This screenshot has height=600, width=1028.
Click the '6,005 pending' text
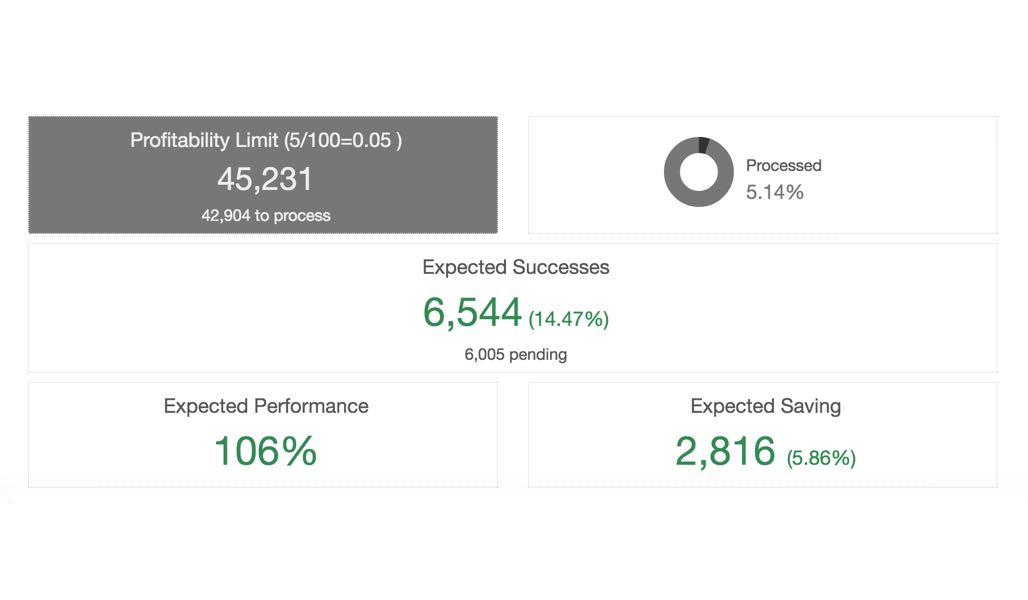[515, 354]
